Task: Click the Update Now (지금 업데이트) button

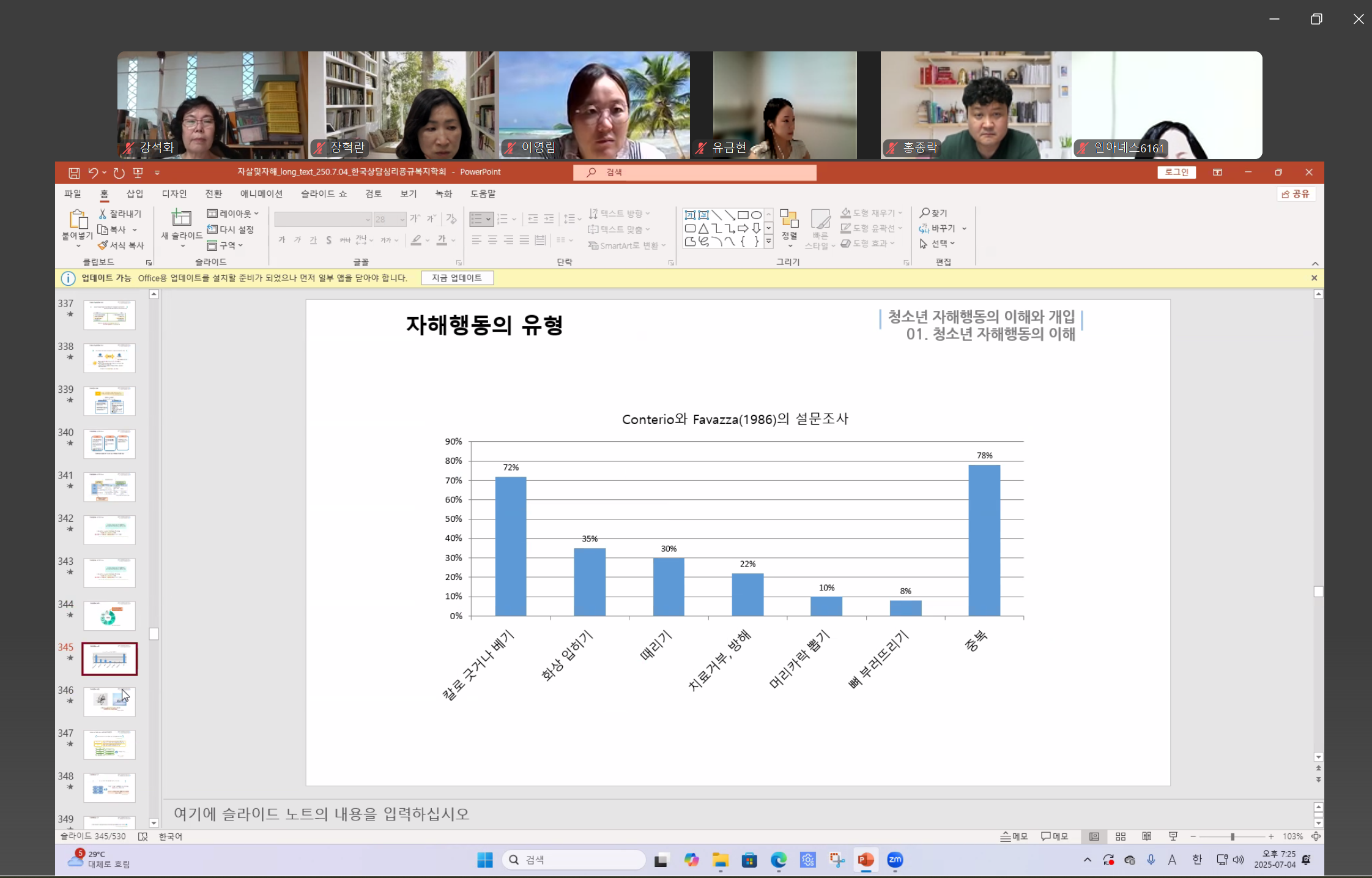Action: [x=457, y=278]
